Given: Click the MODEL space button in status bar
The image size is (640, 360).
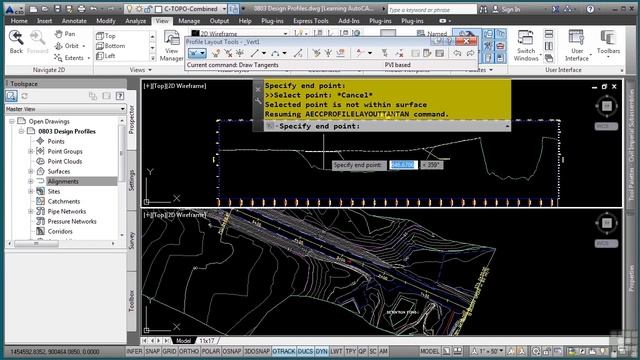Looking at the screenshot, I should (x=430, y=351).
